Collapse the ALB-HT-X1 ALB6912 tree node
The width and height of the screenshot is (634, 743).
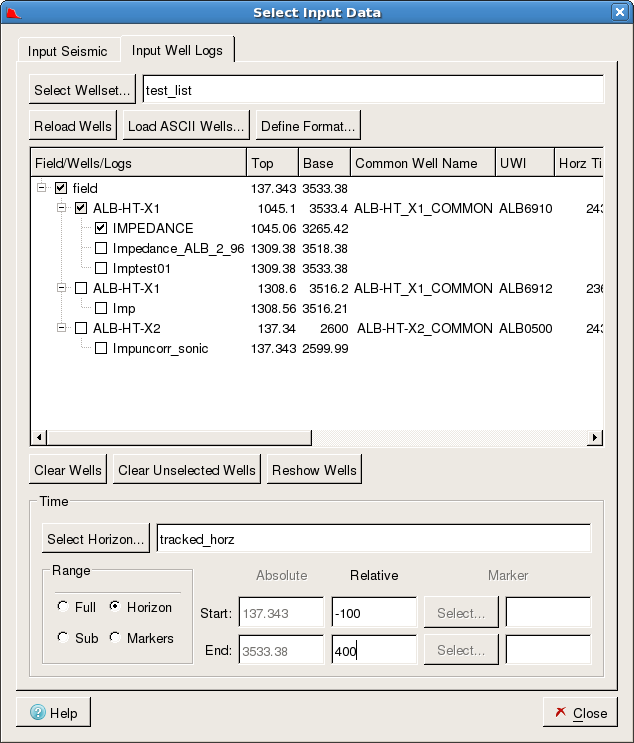tap(61, 288)
